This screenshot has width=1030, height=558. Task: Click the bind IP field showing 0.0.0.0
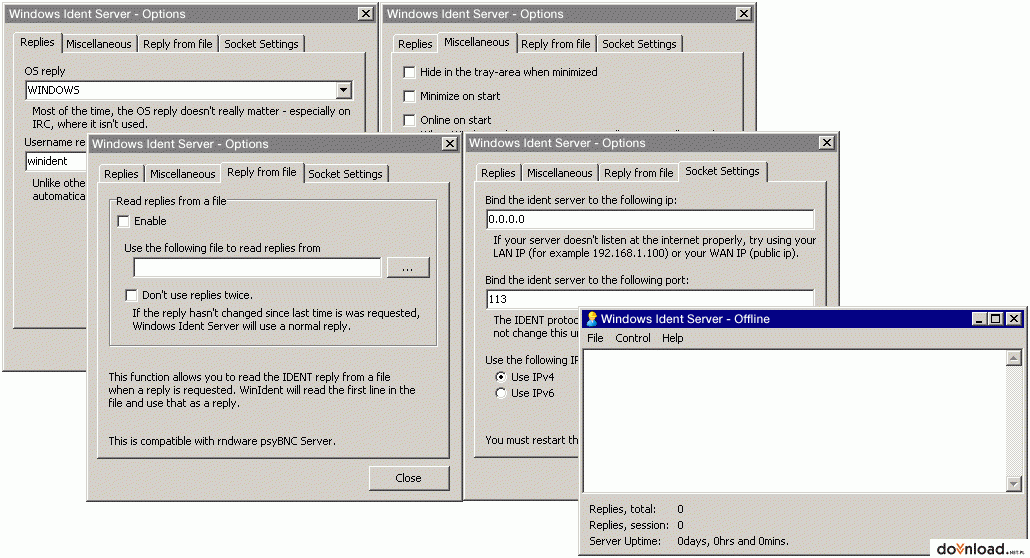pyautogui.click(x=650, y=220)
